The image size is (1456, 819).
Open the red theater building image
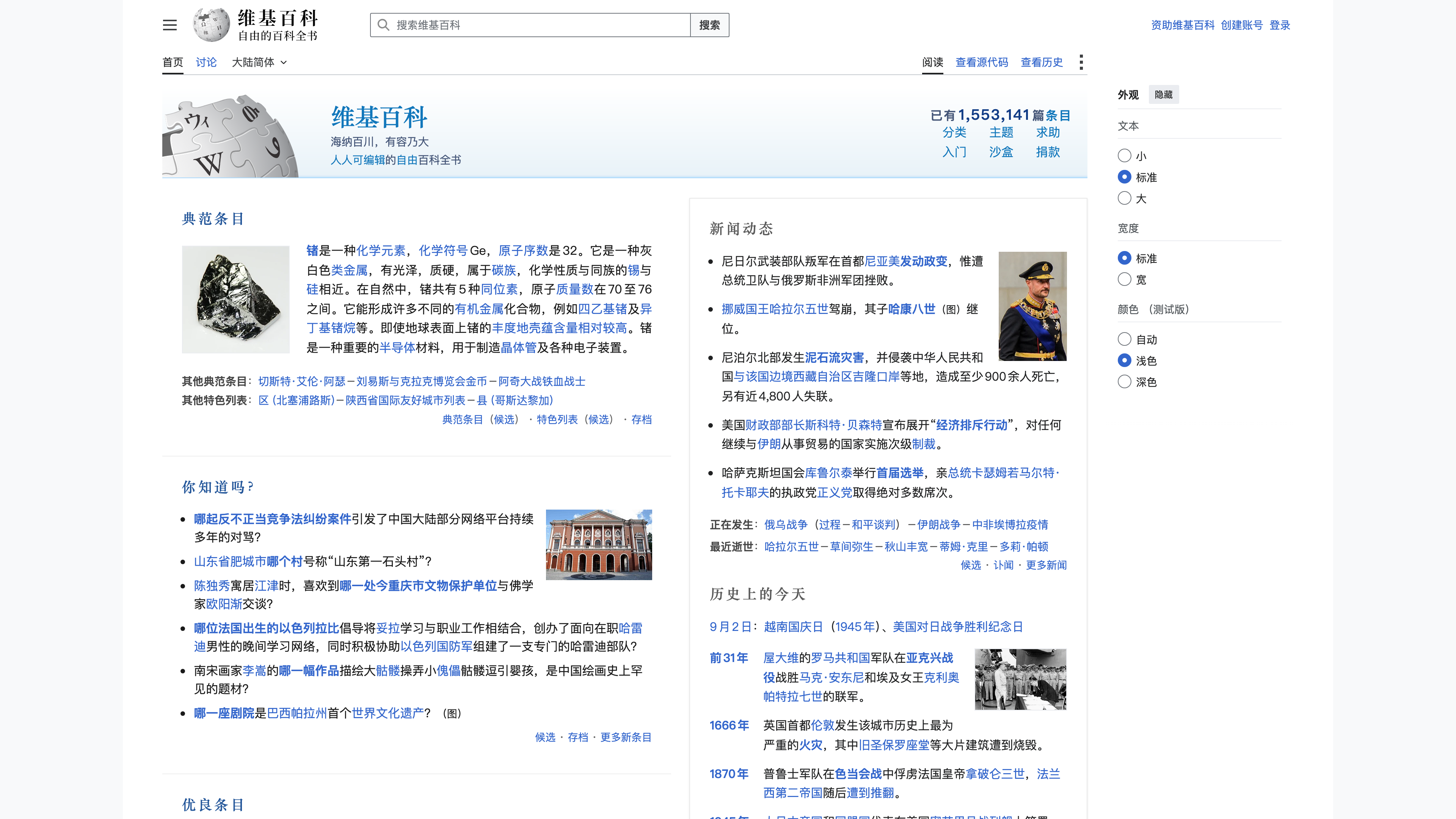pyautogui.click(x=599, y=544)
